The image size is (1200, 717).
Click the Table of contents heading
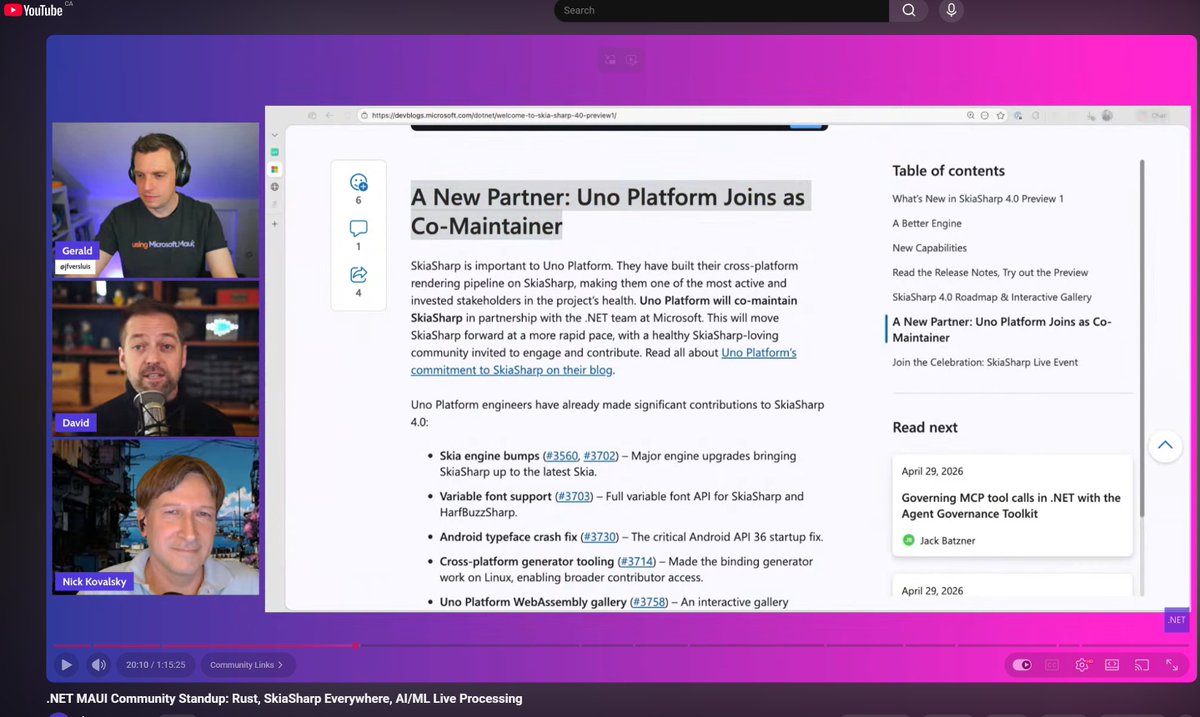949,171
